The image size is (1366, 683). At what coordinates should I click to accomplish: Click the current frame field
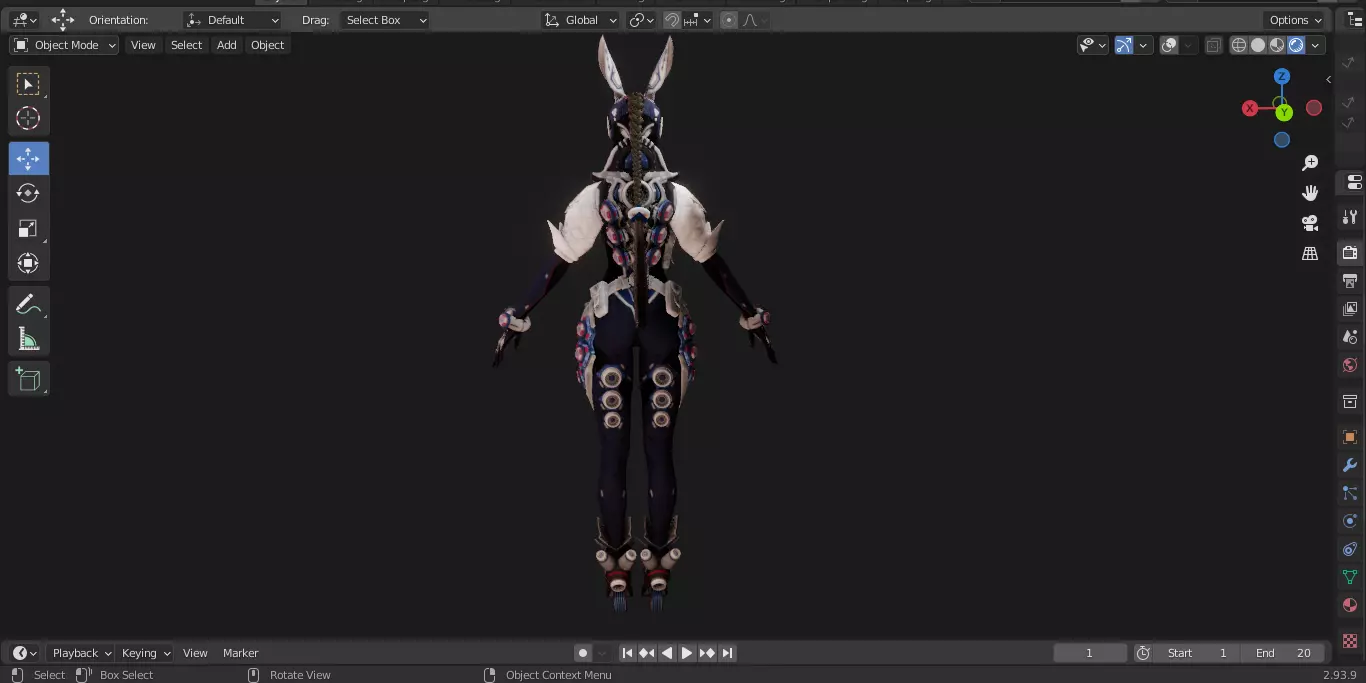1090,653
